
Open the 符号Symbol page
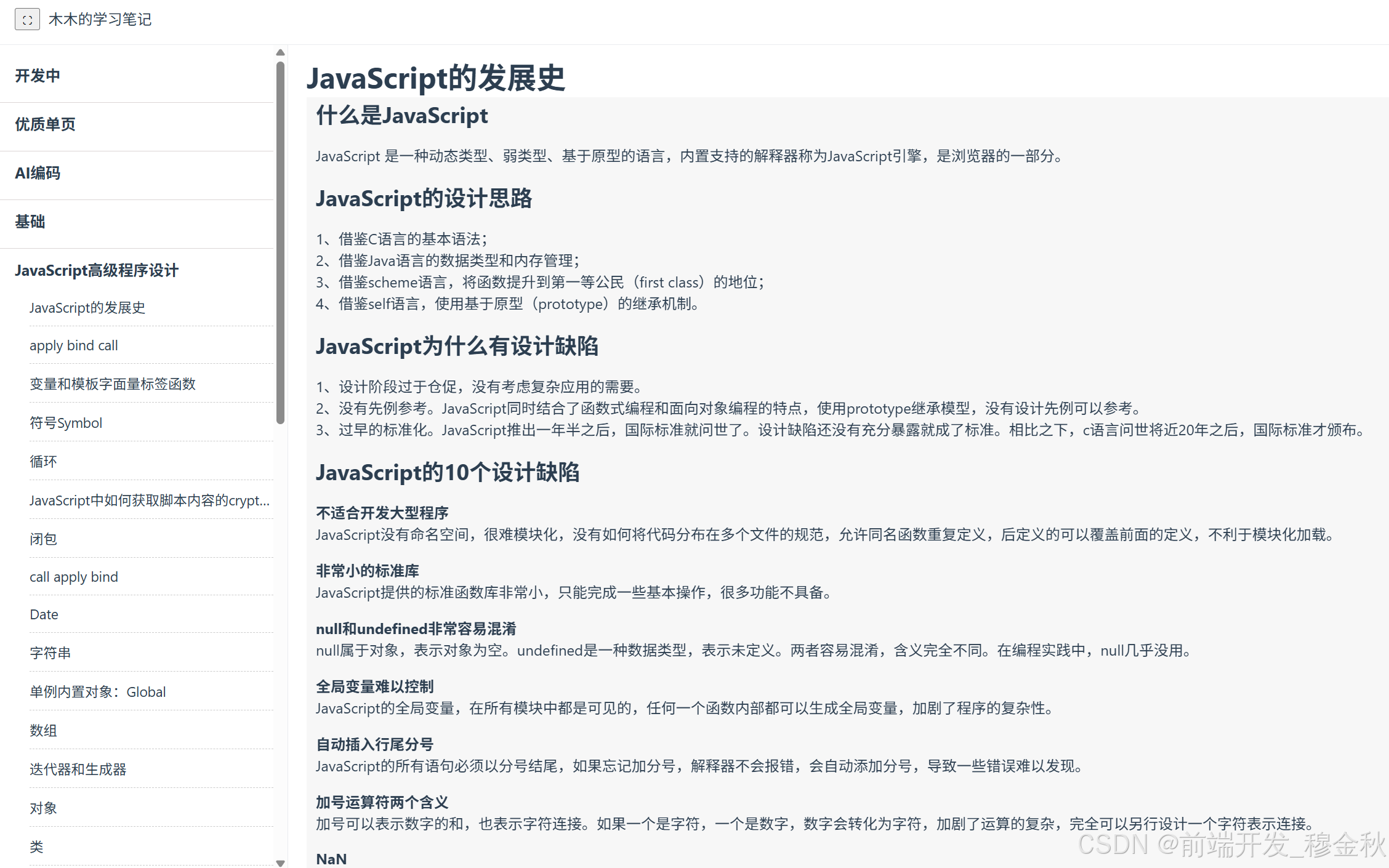click(x=66, y=423)
